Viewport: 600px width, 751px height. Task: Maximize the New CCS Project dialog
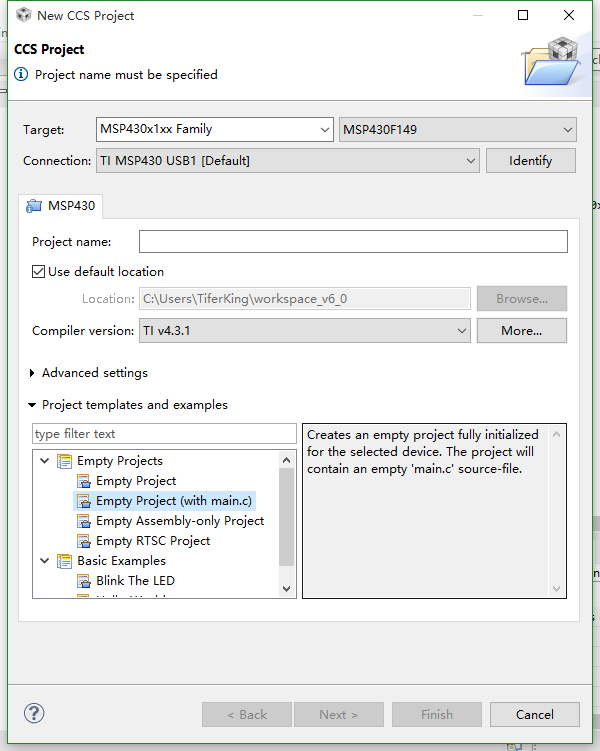(x=523, y=15)
